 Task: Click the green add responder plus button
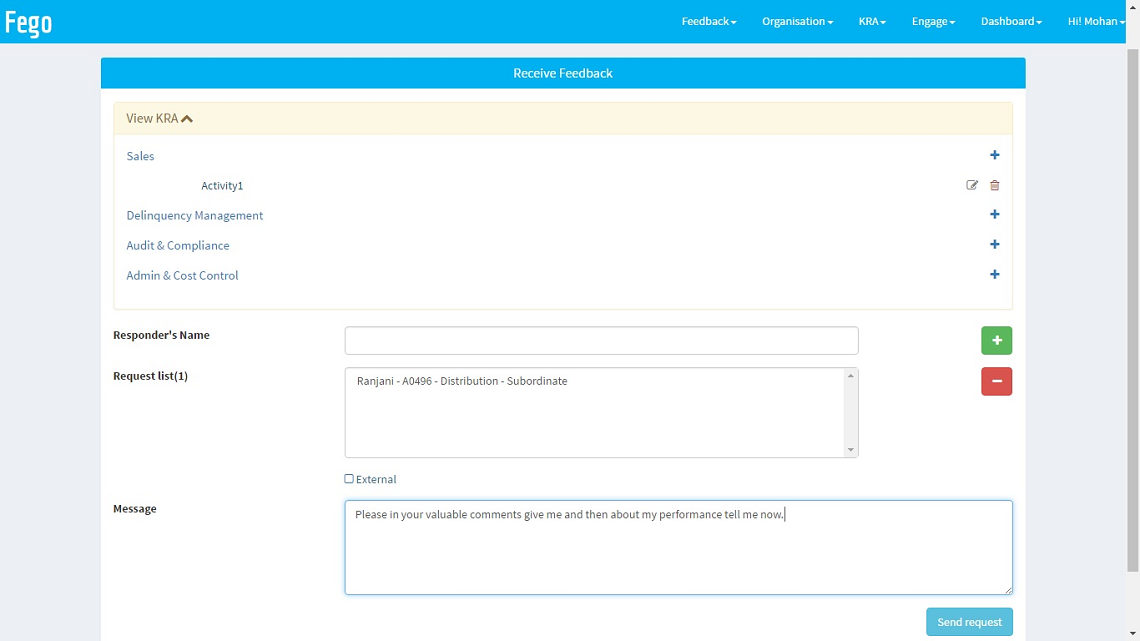click(996, 341)
